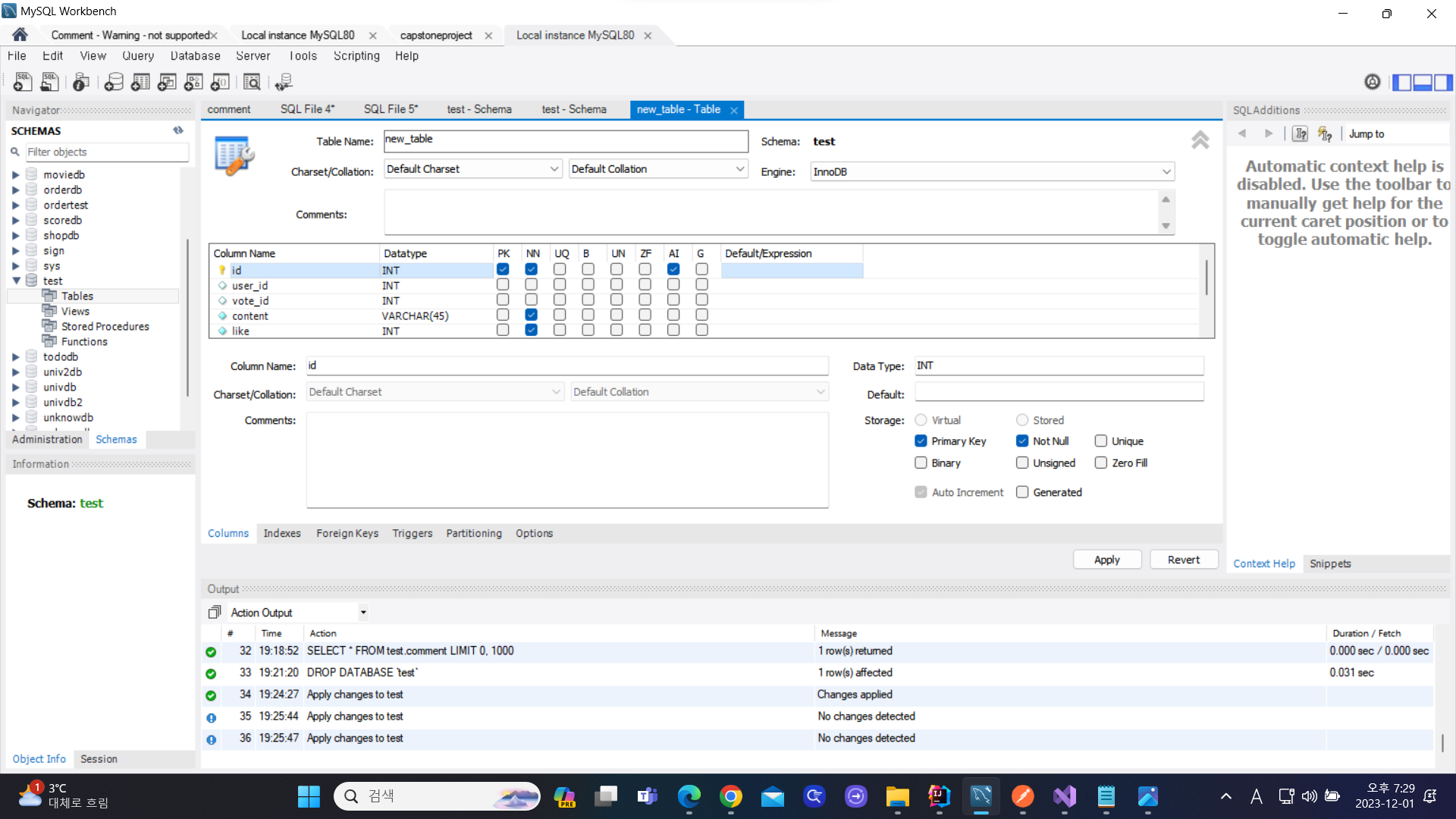
Task: Click the create new table icon
Action: (x=140, y=82)
